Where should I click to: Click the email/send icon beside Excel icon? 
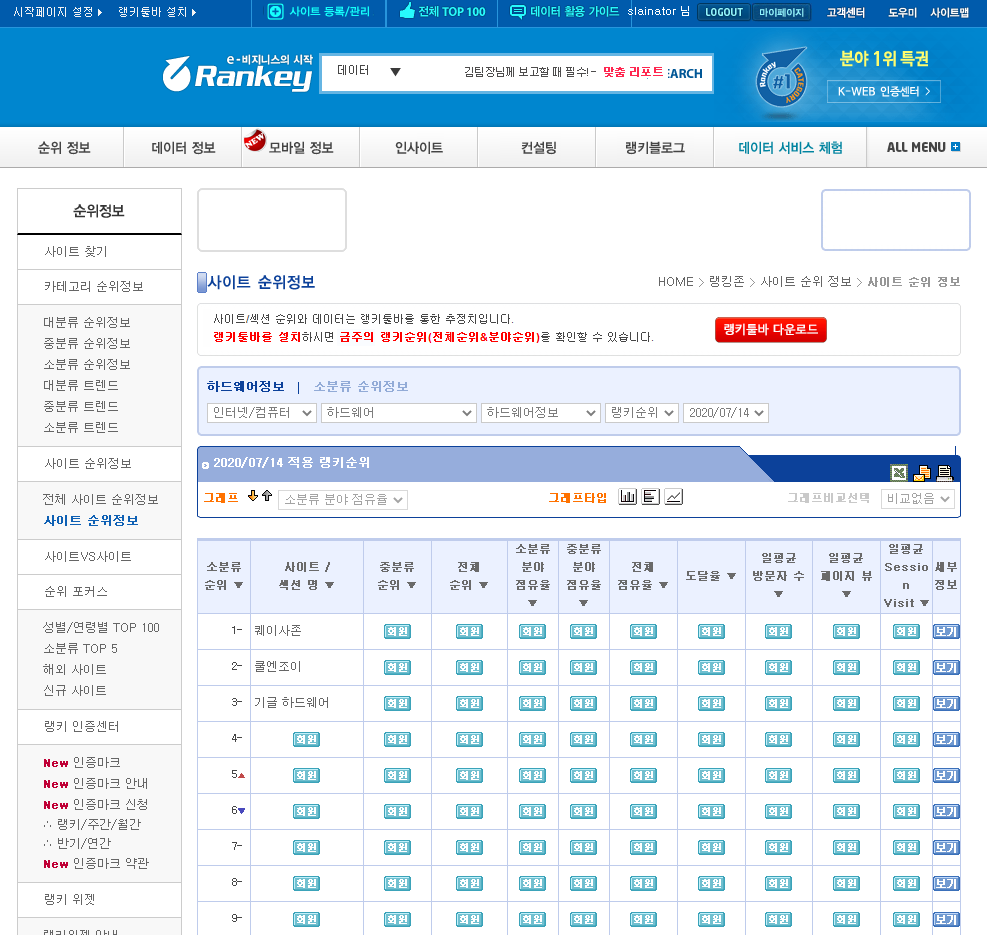coord(921,473)
